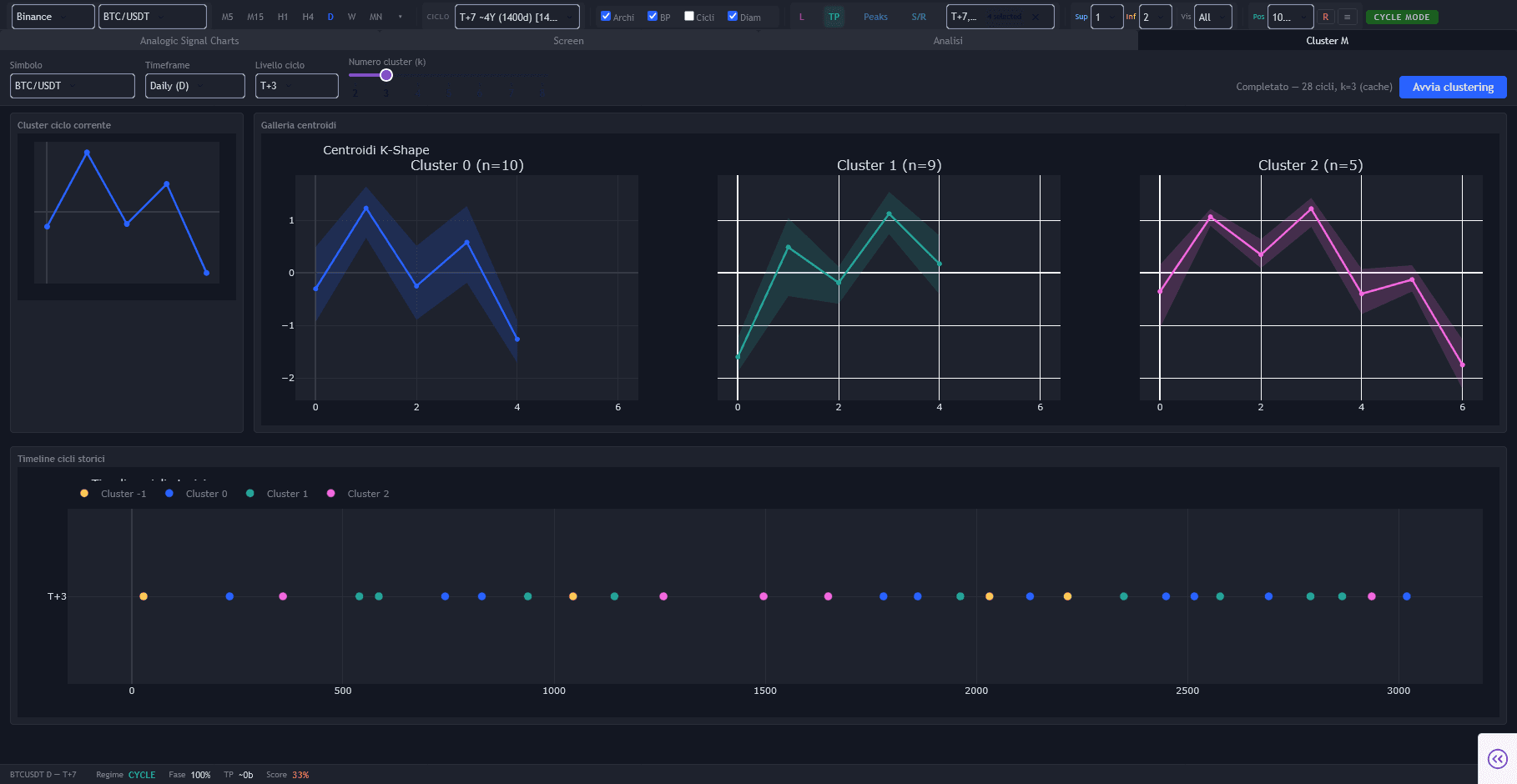The height and width of the screenshot is (784, 1517).
Task: Select the MN monthly timeframe
Action: [x=375, y=17]
